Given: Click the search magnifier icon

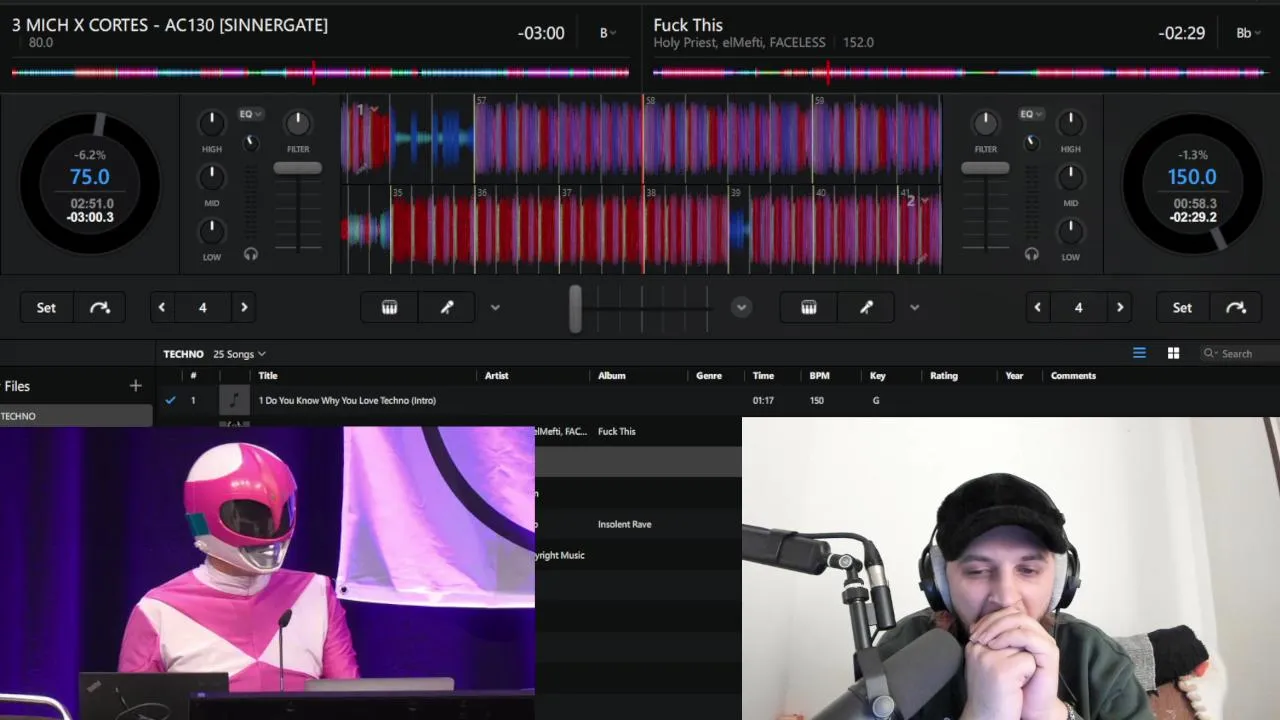Looking at the screenshot, I should tap(1210, 353).
